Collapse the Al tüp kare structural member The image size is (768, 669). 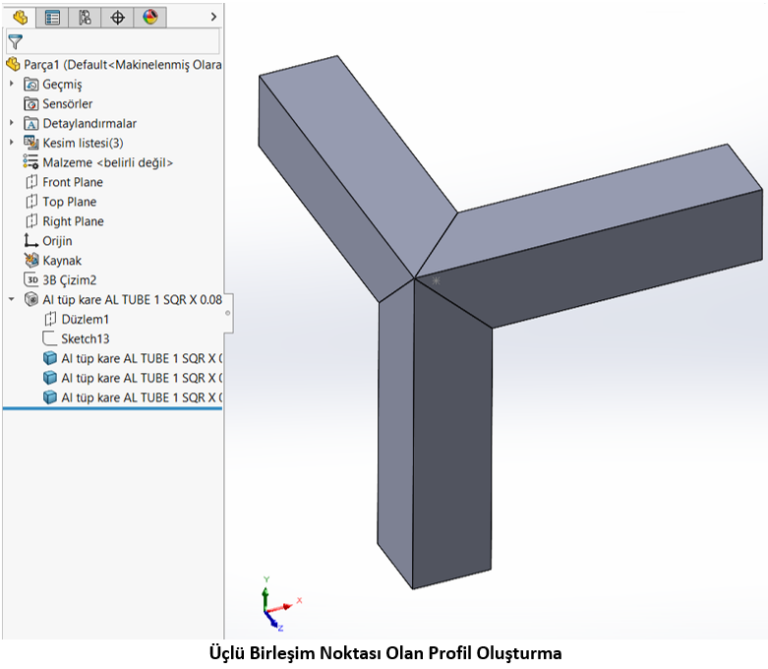point(12,299)
